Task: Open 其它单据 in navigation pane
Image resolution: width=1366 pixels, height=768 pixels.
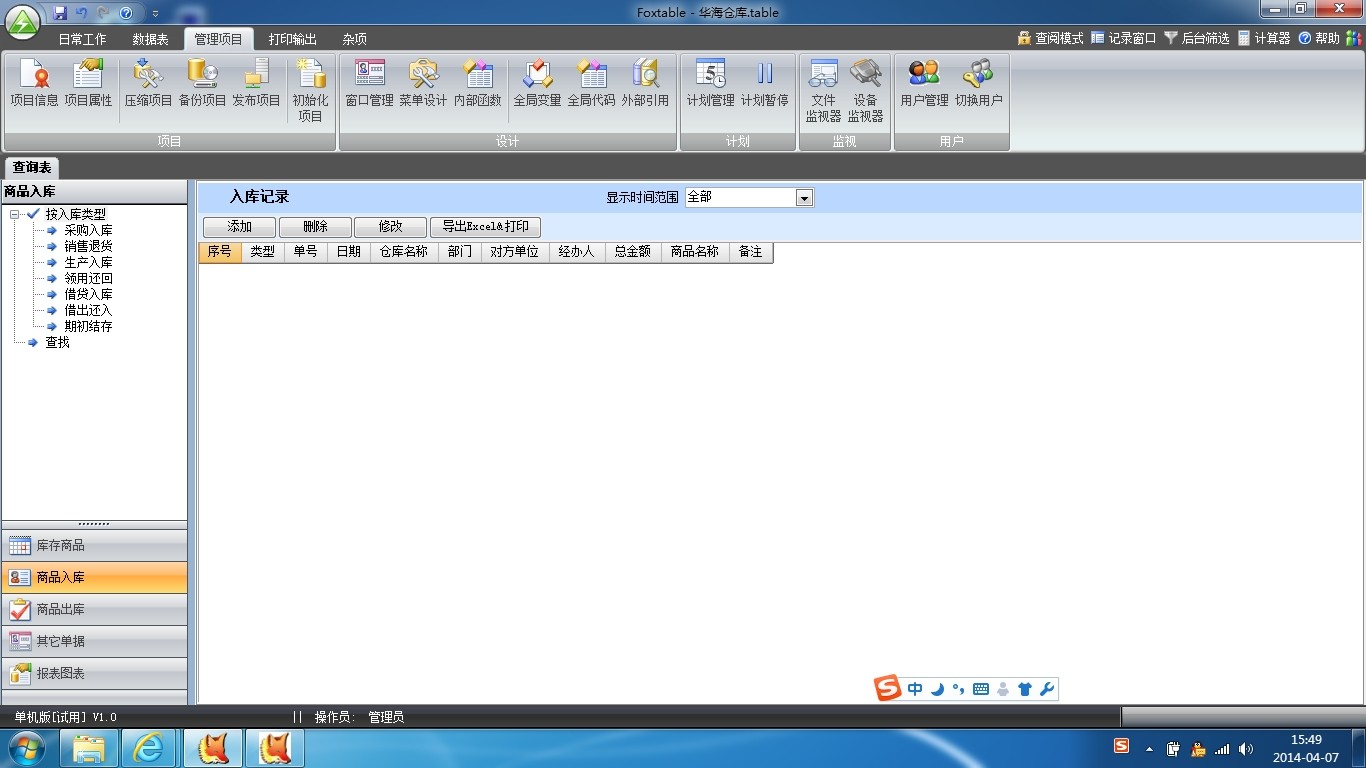Action: (x=94, y=641)
